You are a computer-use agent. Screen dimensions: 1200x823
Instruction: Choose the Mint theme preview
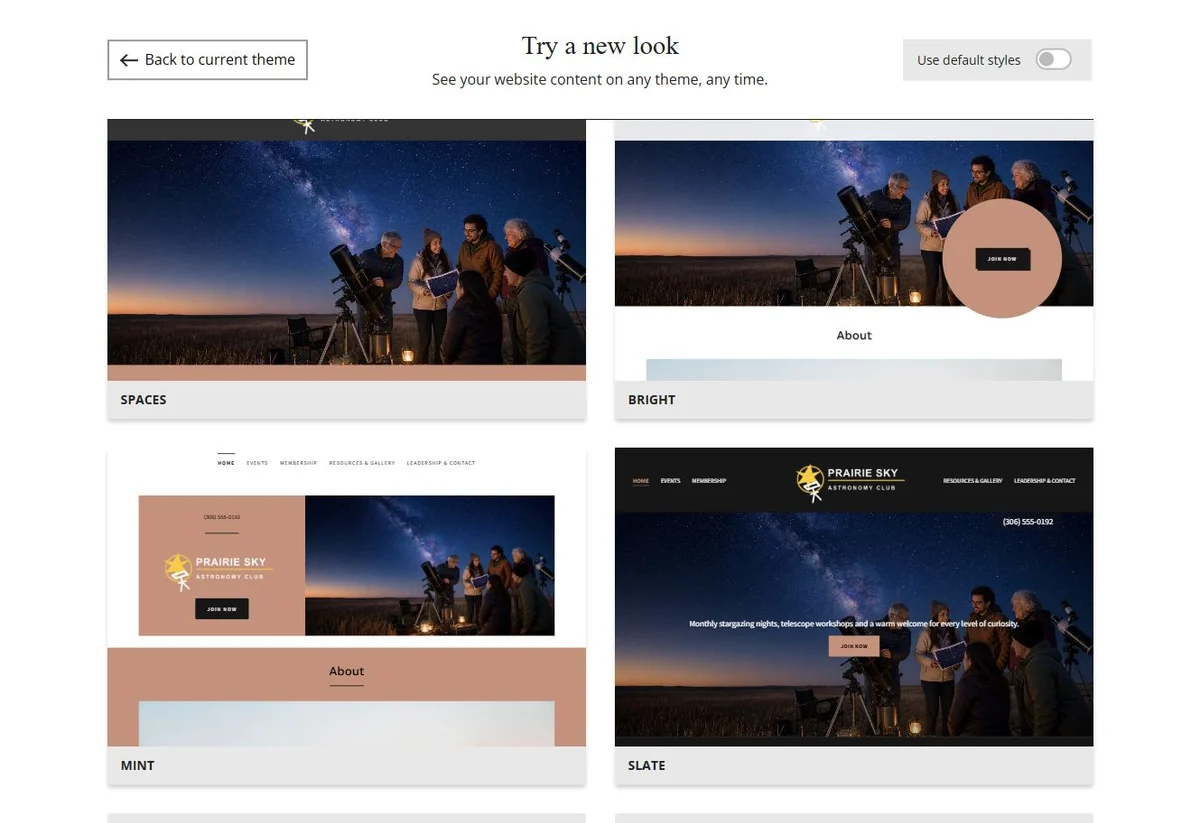(x=346, y=597)
